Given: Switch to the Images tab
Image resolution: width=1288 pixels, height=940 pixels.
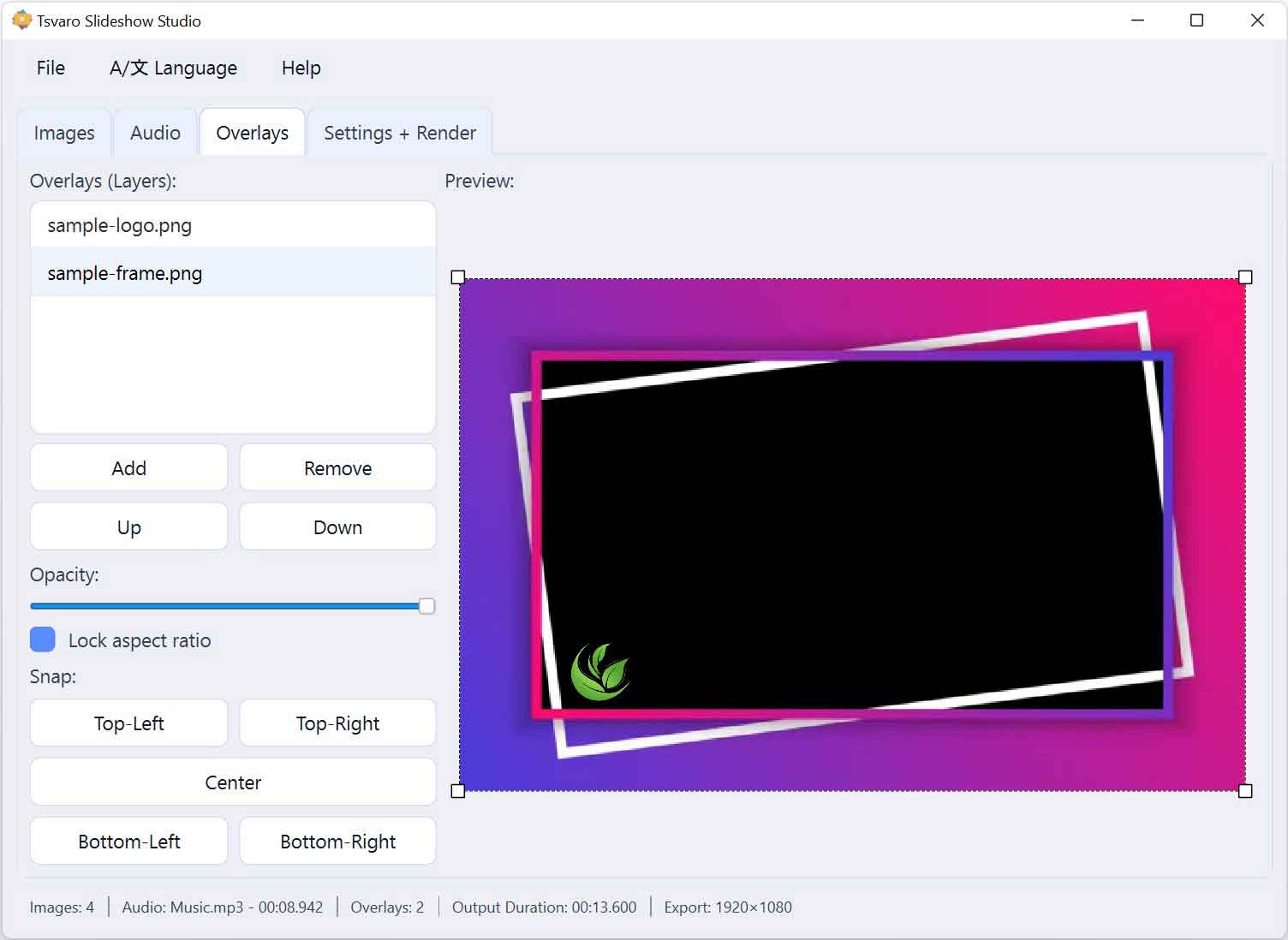Looking at the screenshot, I should click(x=63, y=133).
